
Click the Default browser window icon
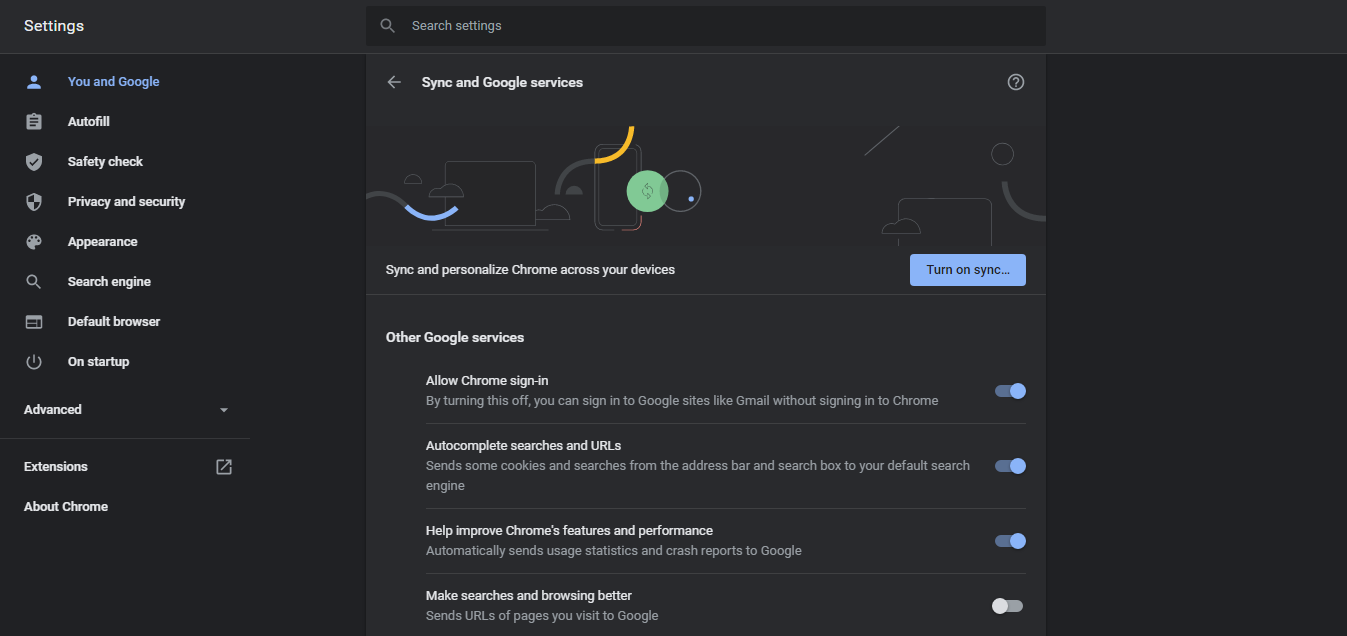pos(34,322)
